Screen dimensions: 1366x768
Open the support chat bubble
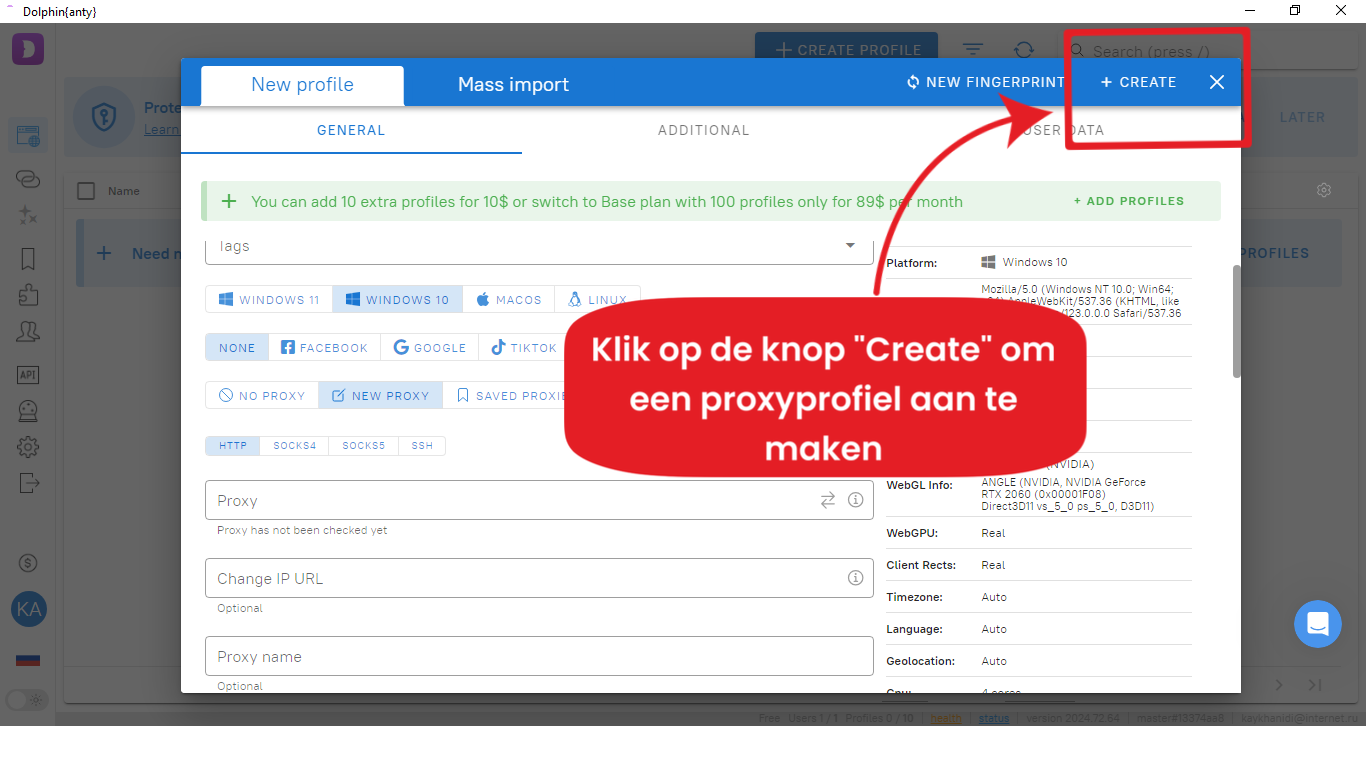coord(1317,624)
